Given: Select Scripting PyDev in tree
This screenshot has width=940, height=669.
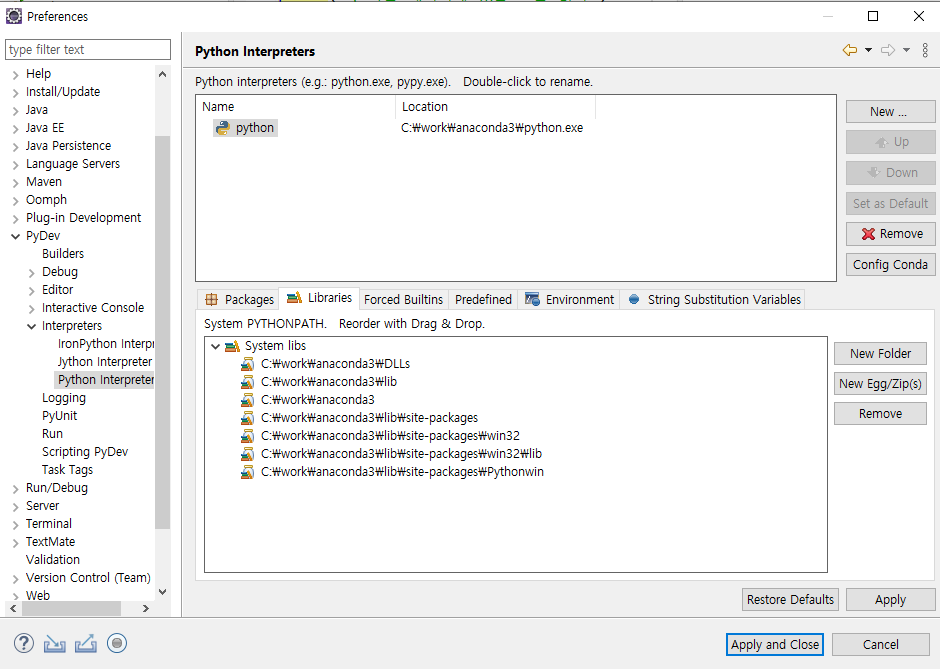Looking at the screenshot, I should click(x=85, y=451).
